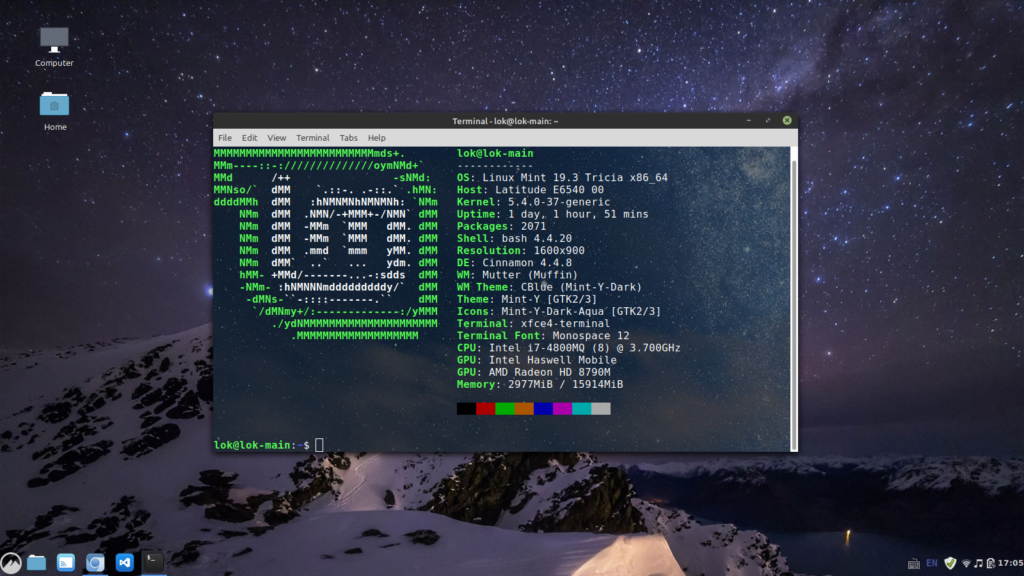Open the Update Manager shield in the tray
The height and width of the screenshot is (576, 1024).
click(950, 563)
